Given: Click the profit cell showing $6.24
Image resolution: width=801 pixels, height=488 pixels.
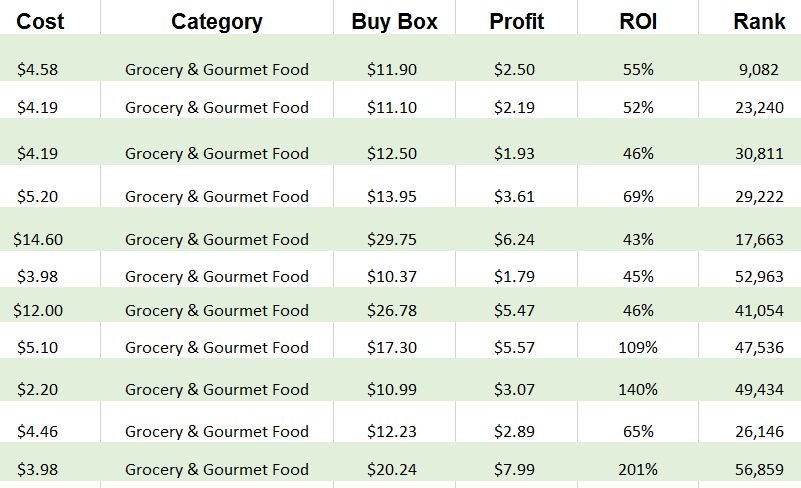Looking at the screenshot, I should (514, 239).
